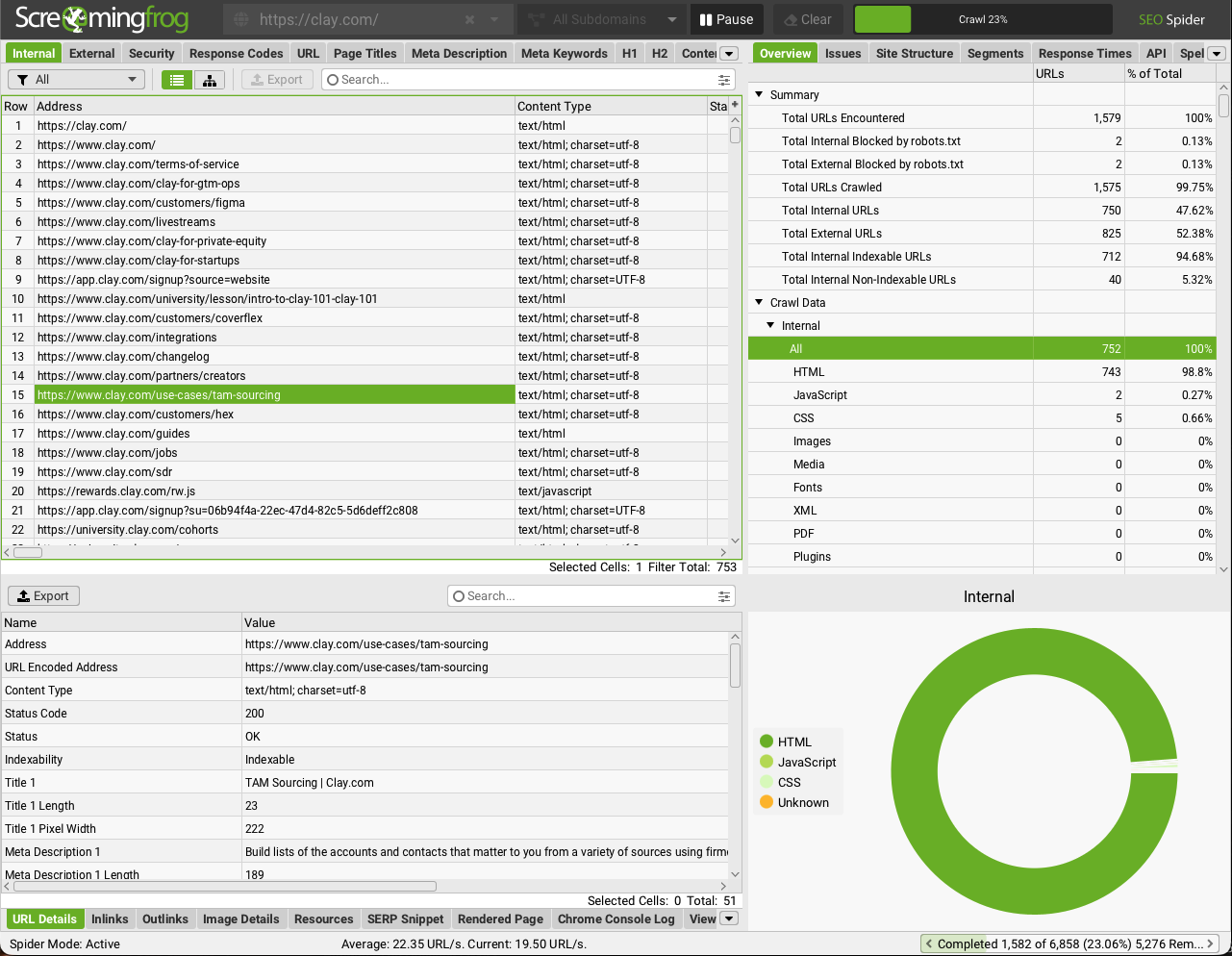Open the Issues tab
The image size is (1232, 956).
tap(842, 54)
